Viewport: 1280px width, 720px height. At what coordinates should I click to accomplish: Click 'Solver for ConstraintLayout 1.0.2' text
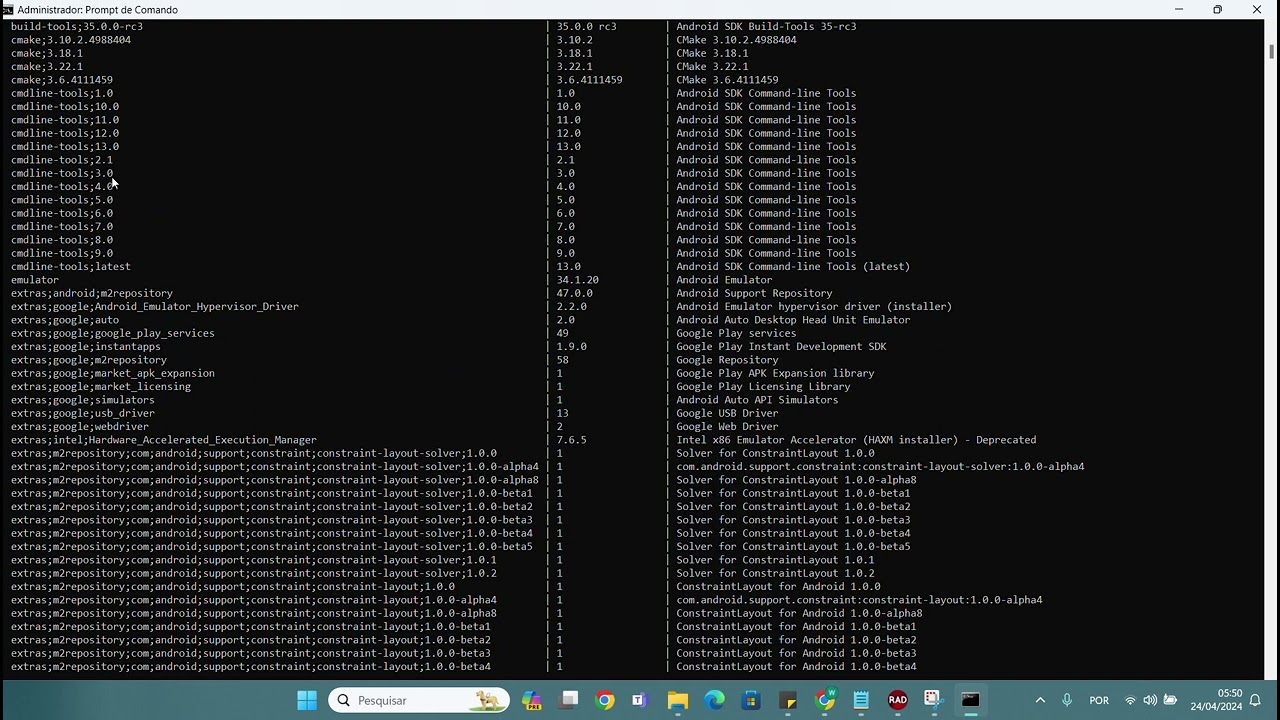(775, 573)
